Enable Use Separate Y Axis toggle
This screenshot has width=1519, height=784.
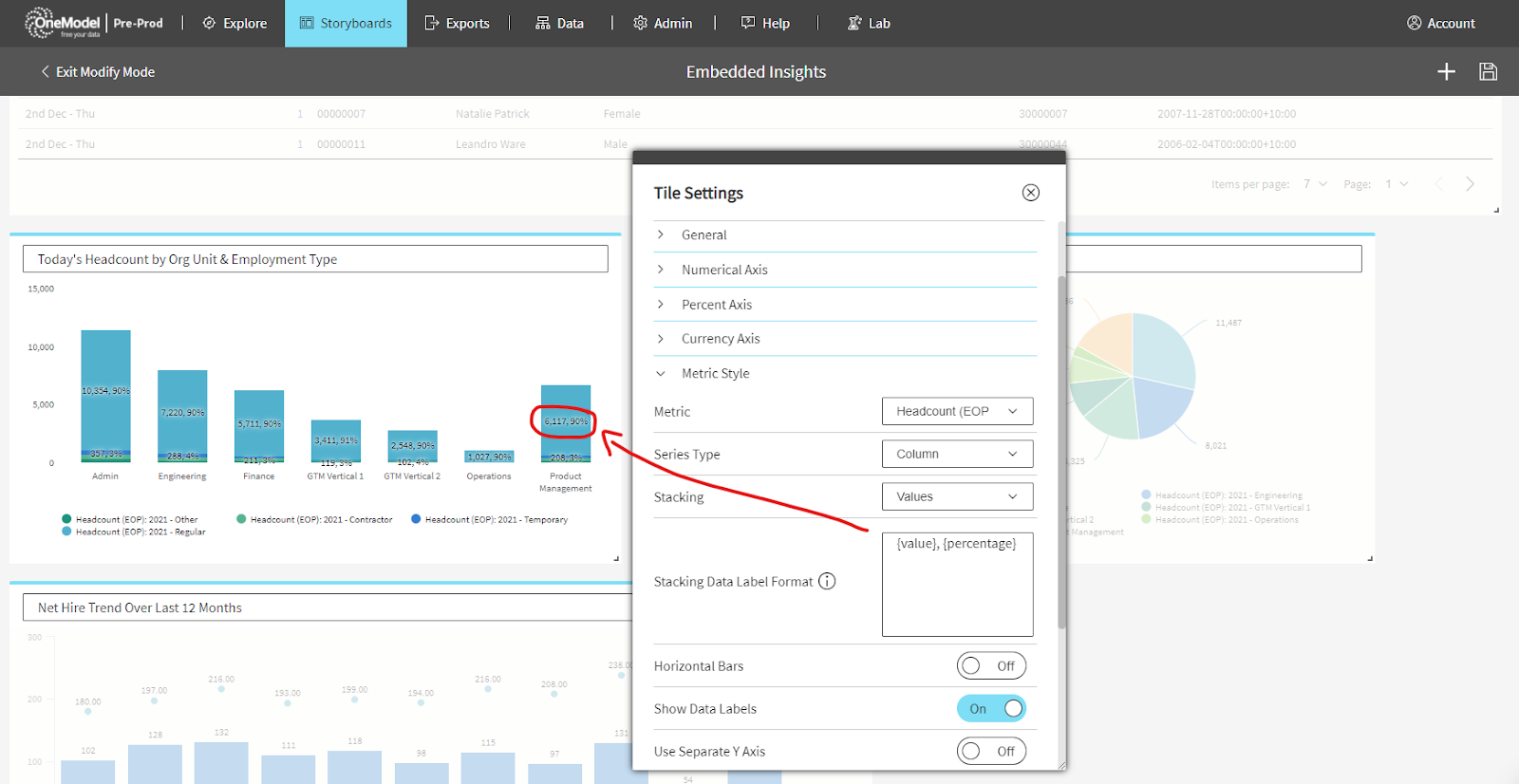pos(990,752)
